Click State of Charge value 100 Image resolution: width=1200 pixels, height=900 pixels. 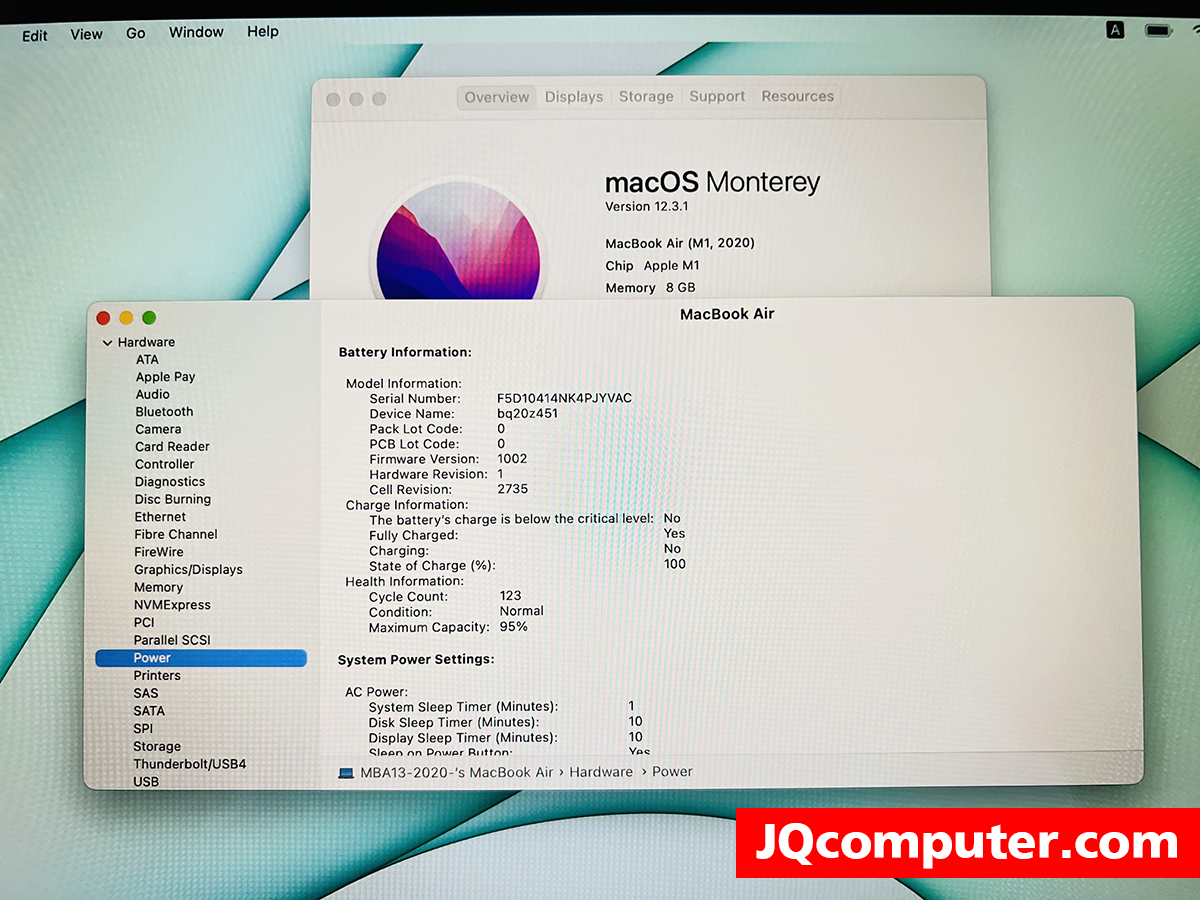coord(675,564)
